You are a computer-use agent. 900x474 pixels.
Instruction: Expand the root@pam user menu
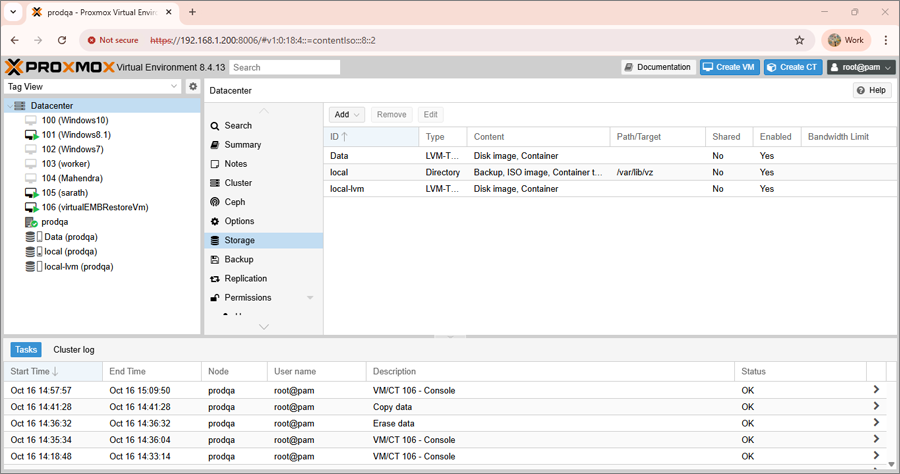861,67
